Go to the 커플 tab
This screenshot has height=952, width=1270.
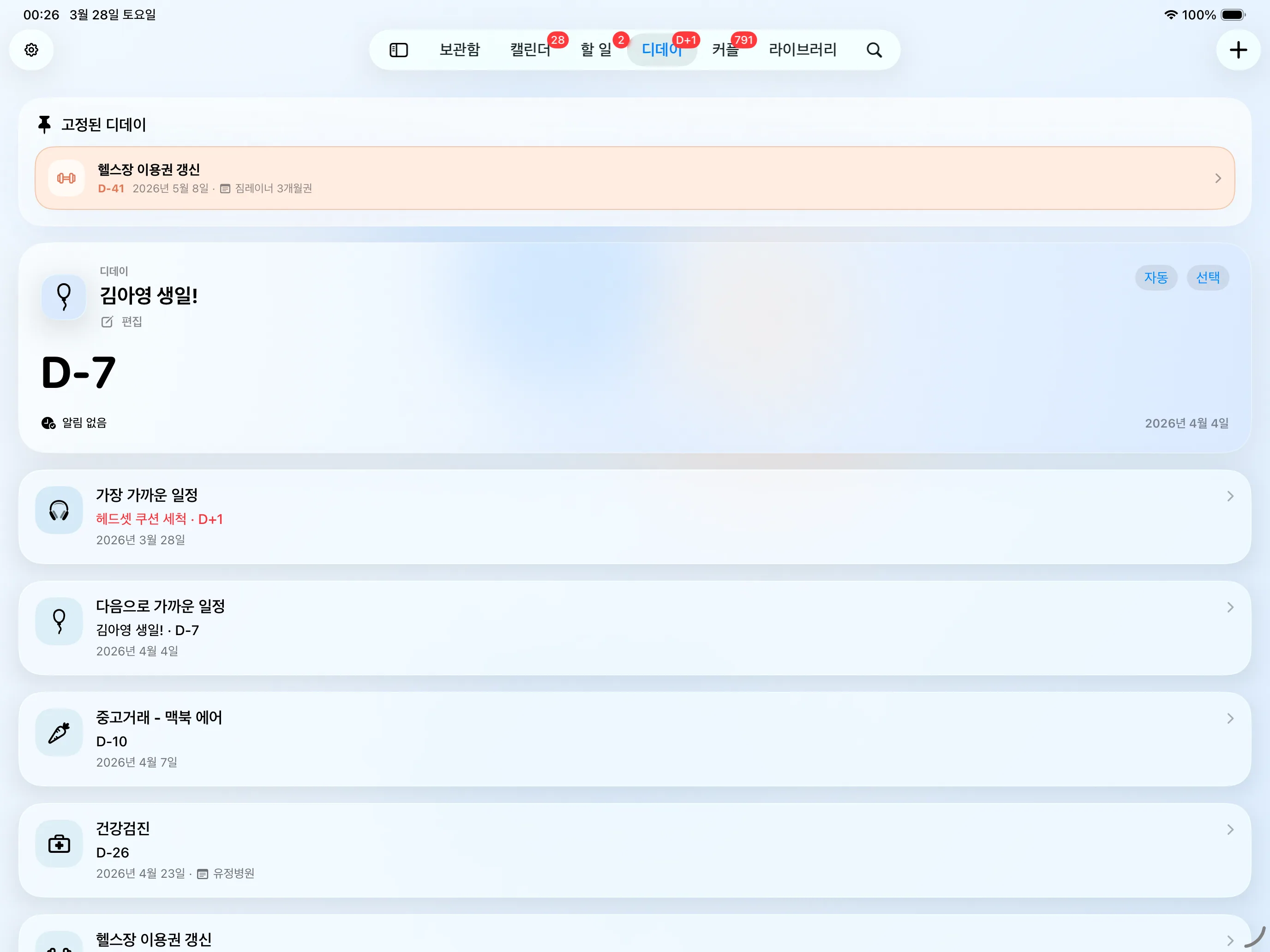pos(726,50)
